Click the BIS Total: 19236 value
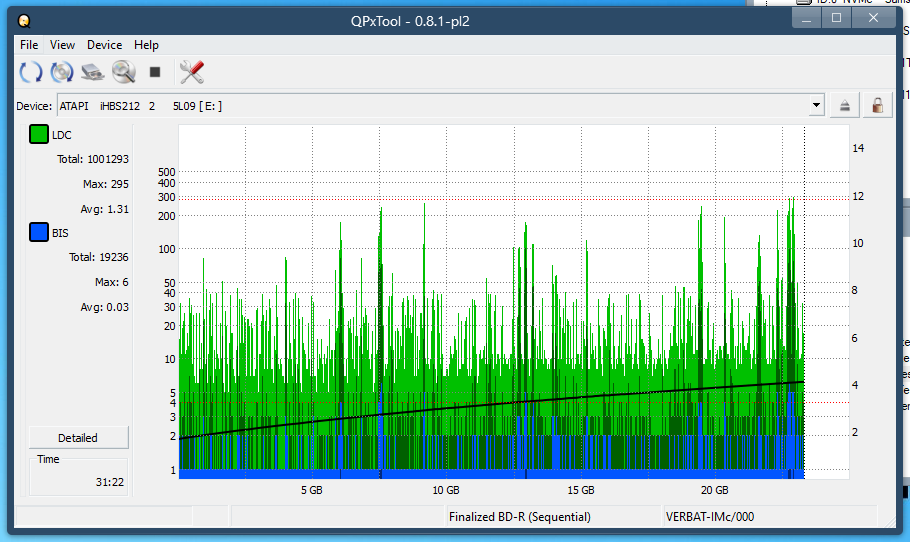This screenshot has width=910, height=542. point(99,257)
